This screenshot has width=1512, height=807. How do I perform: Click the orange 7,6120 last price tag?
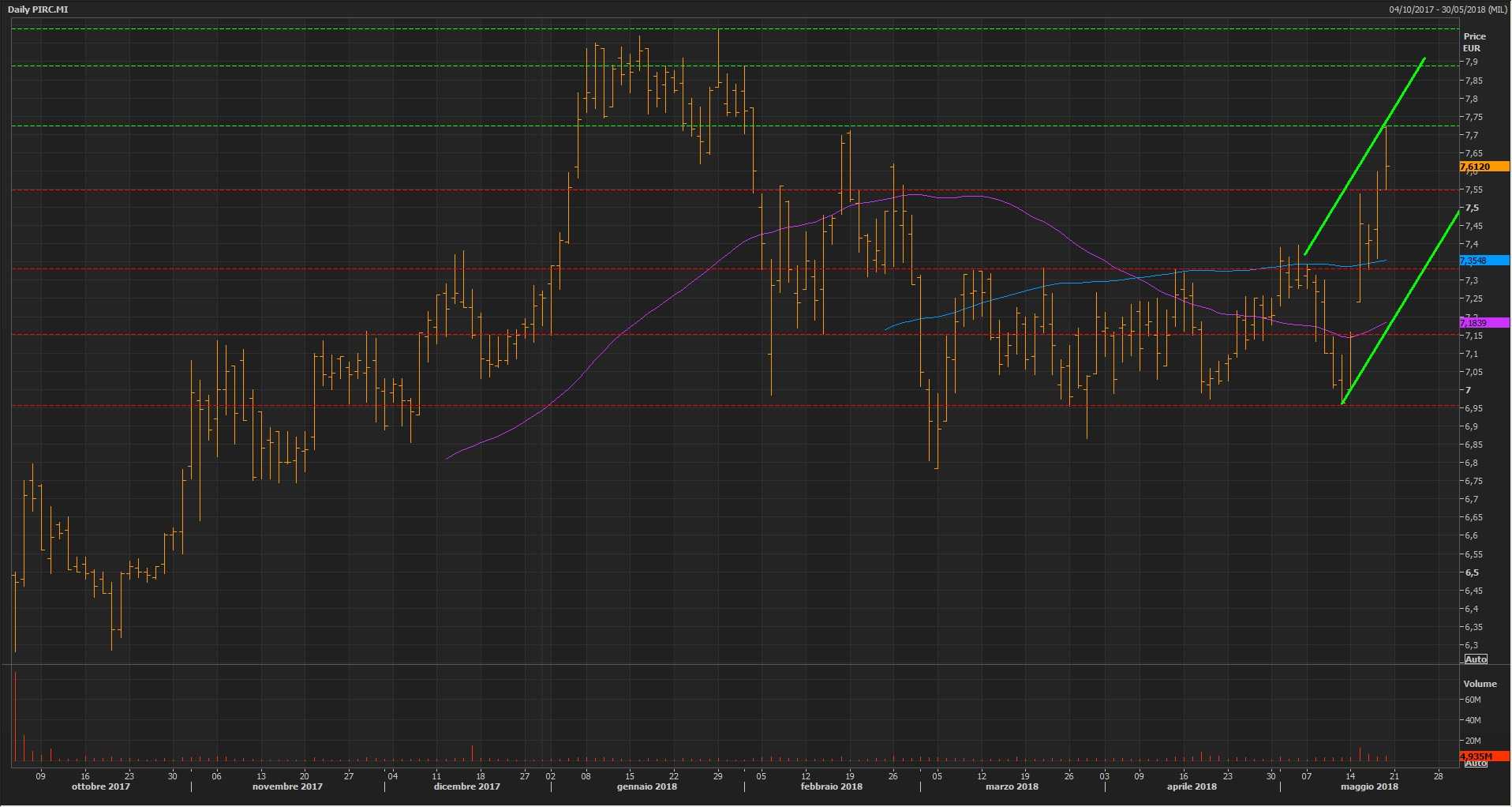click(x=1475, y=167)
